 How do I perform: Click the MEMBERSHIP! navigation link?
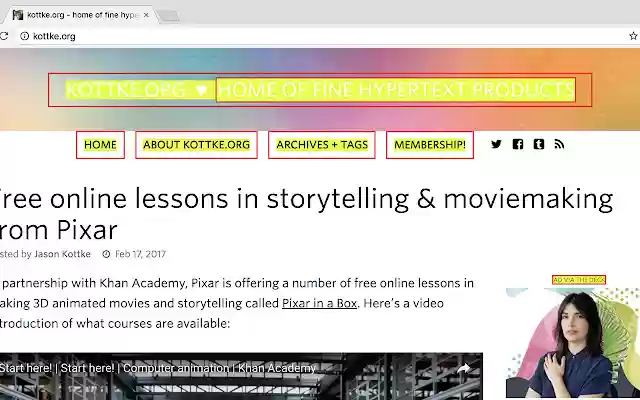[430, 144]
